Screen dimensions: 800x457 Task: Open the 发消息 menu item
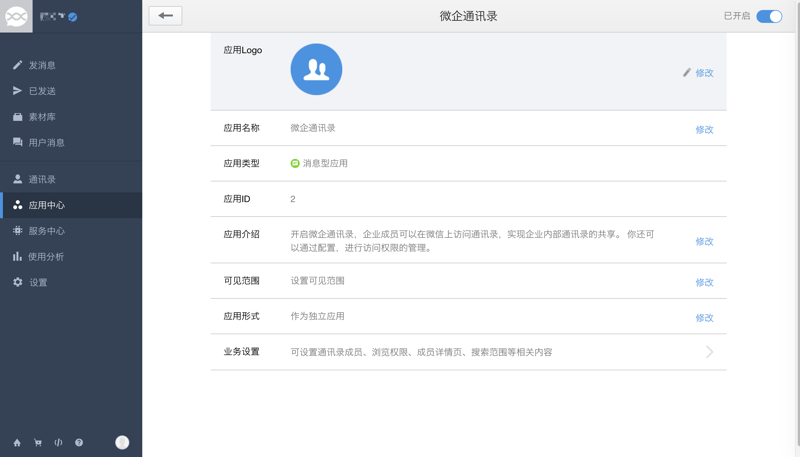click(71, 65)
